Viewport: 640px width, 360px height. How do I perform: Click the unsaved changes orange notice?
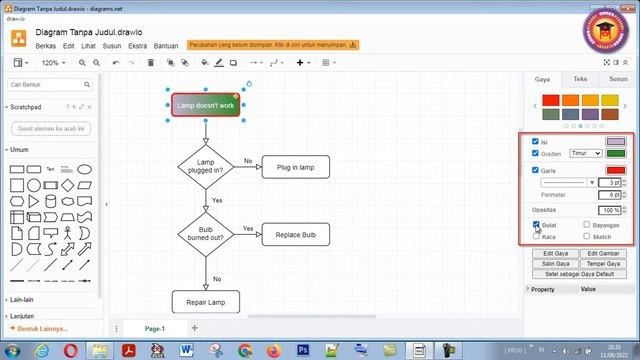(273, 45)
